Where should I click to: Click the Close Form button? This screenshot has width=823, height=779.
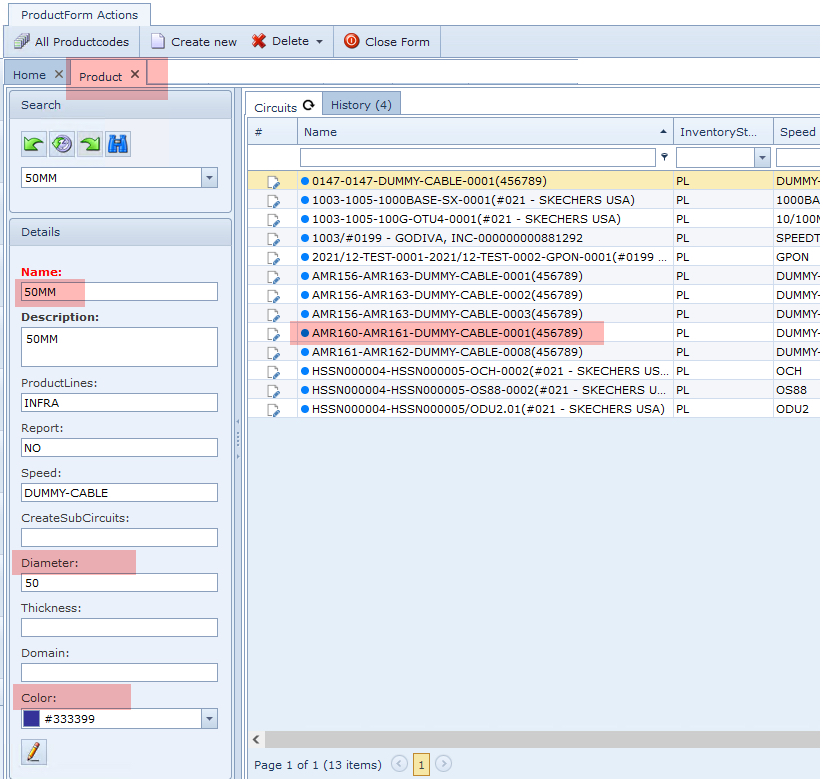coord(387,42)
